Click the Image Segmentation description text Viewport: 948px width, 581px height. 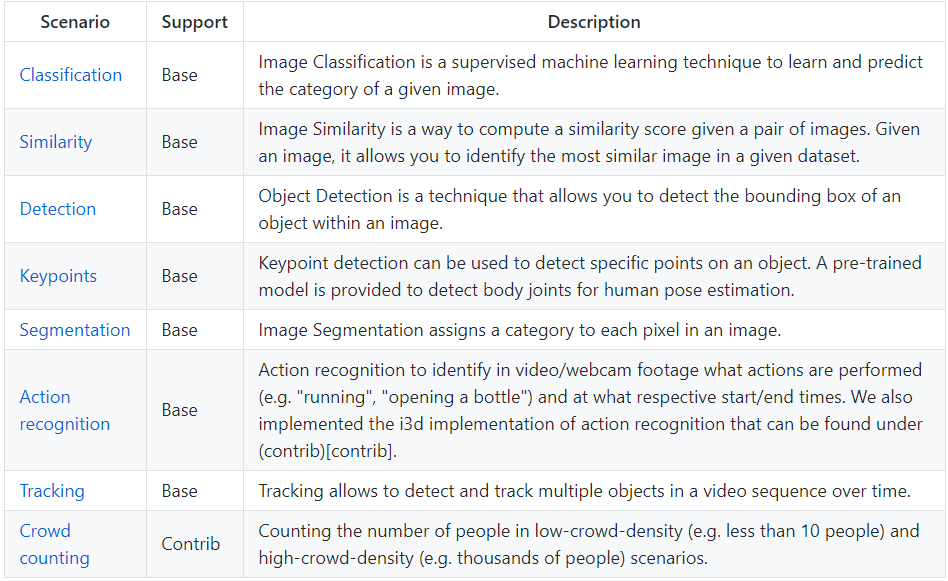click(x=520, y=330)
